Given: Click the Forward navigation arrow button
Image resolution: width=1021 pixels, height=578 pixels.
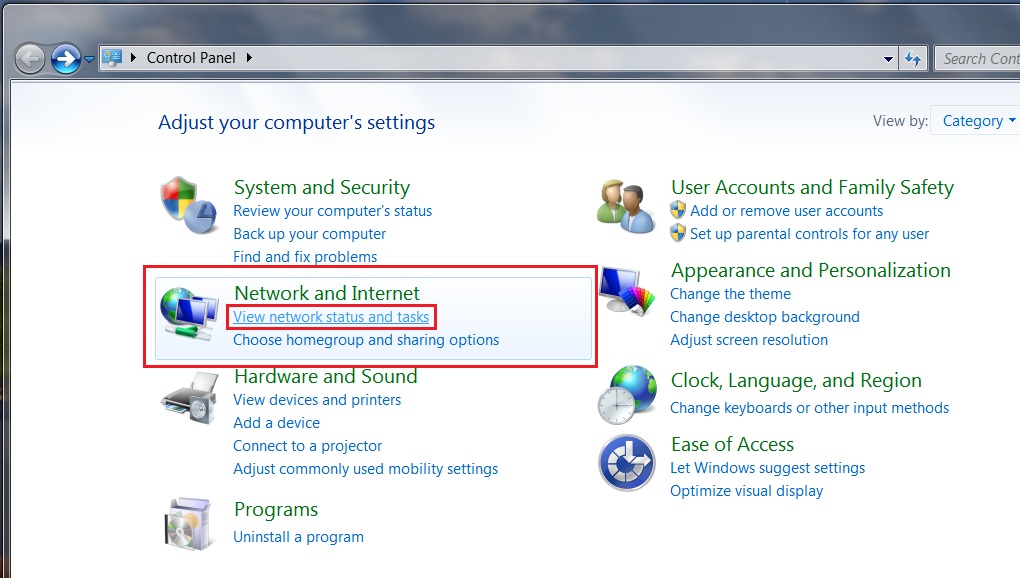Looking at the screenshot, I should 66,59.
